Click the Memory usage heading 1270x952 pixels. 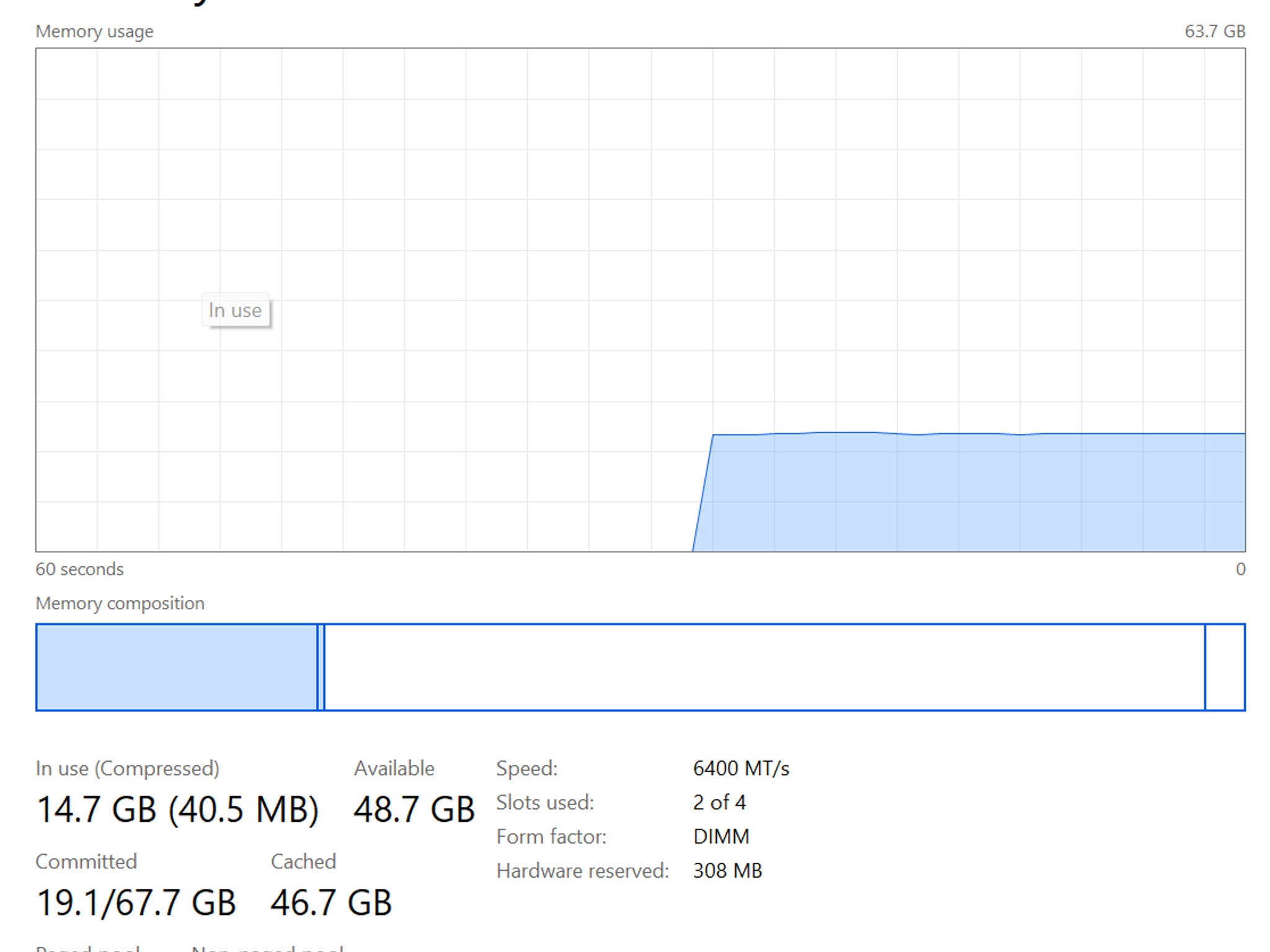[94, 31]
